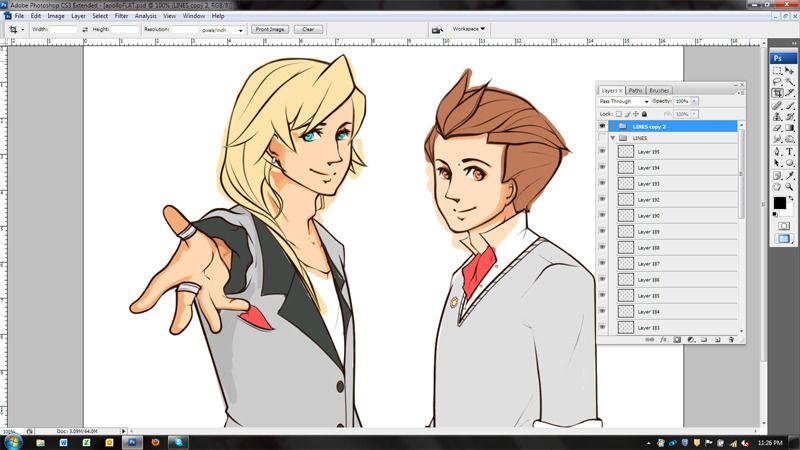Open the Pass Through blend mode dropdown
800x450 pixels.
pyautogui.click(x=624, y=102)
